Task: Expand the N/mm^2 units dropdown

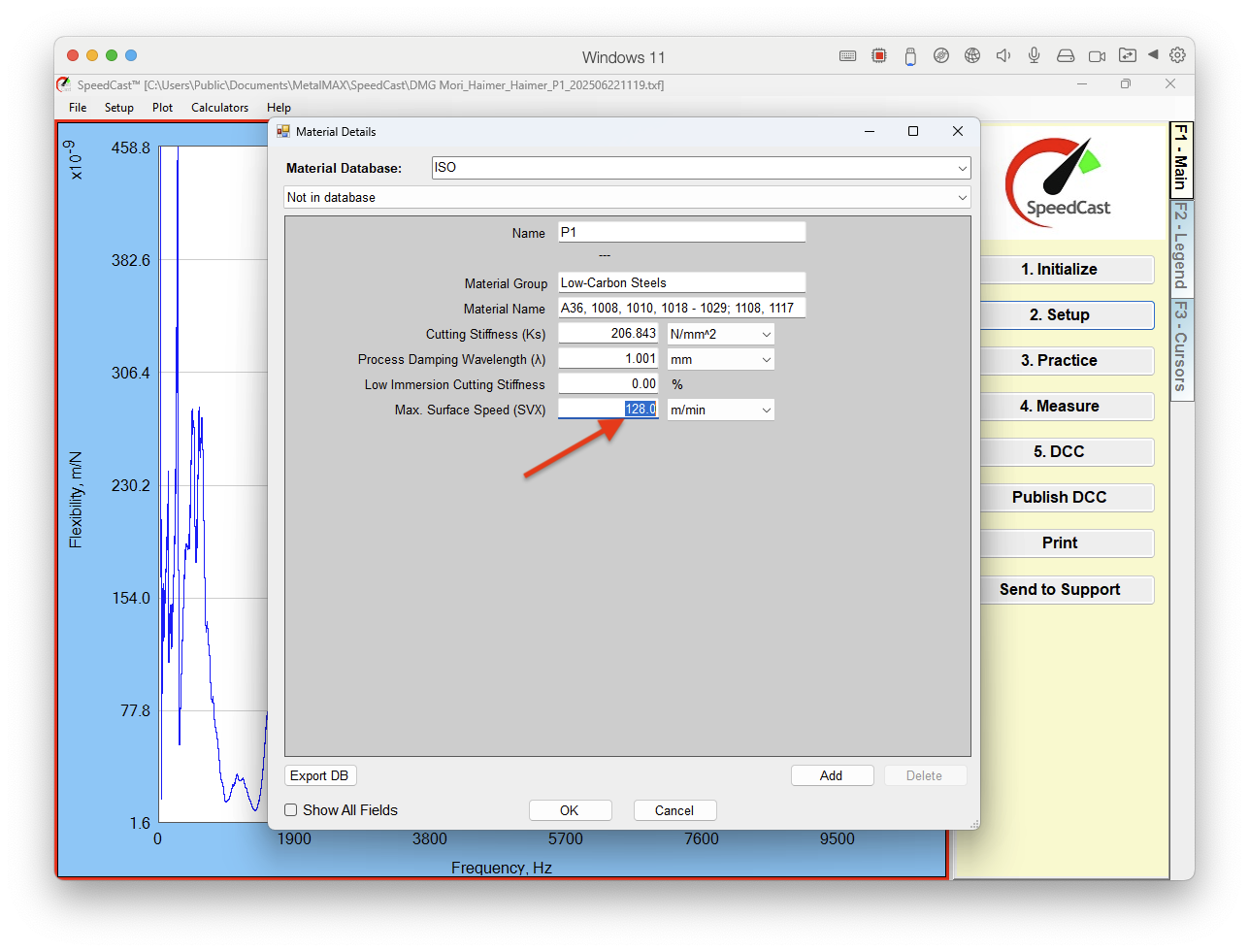Action: 721,334
